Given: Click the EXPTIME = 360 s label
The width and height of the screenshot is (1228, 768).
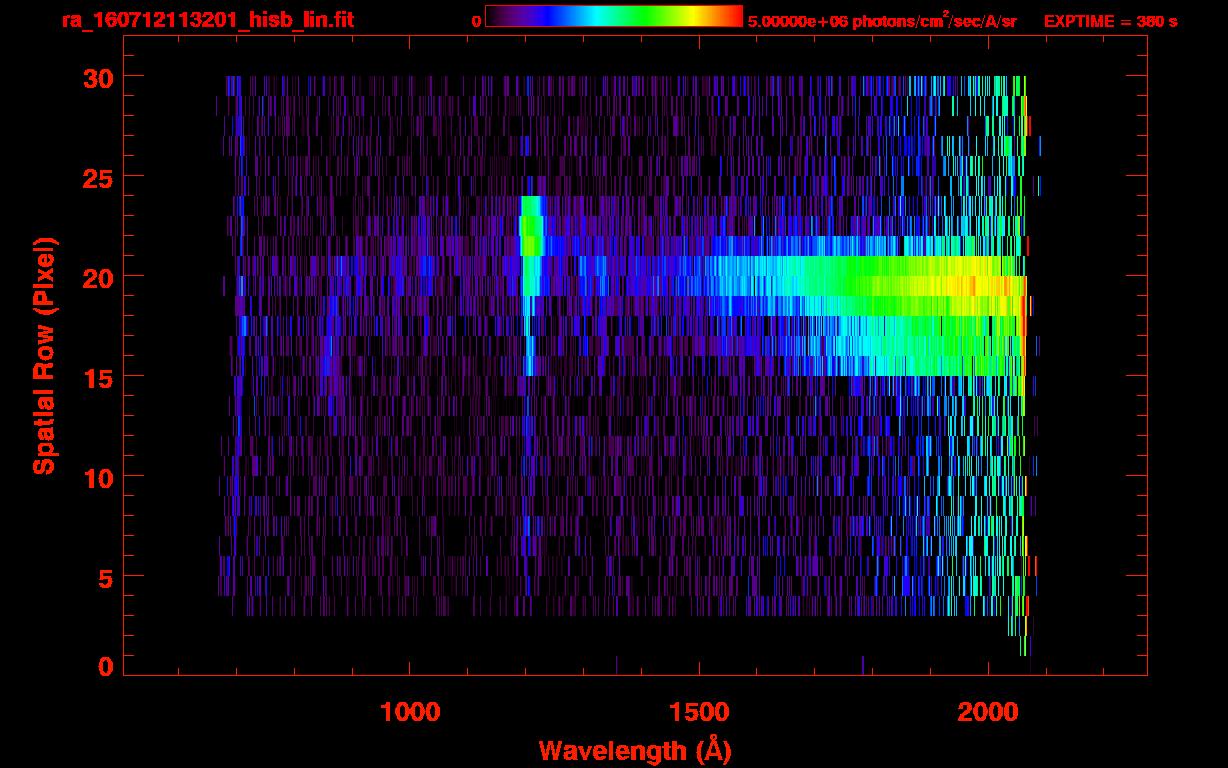Looking at the screenshot, I should click(1110, 21).
